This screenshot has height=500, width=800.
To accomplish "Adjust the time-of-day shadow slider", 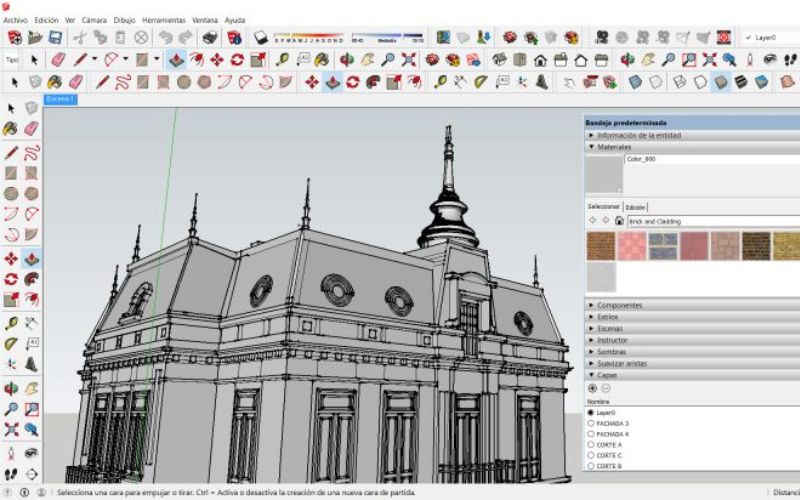I will click(388, 37).
